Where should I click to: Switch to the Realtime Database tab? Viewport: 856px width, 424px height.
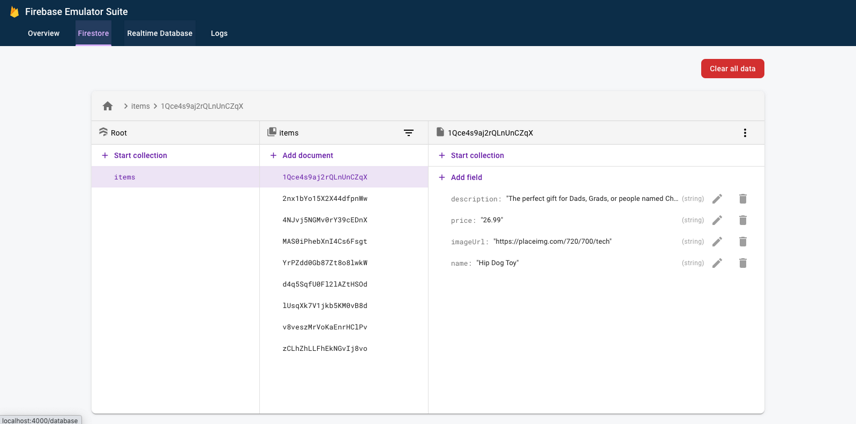coord(159,33)
